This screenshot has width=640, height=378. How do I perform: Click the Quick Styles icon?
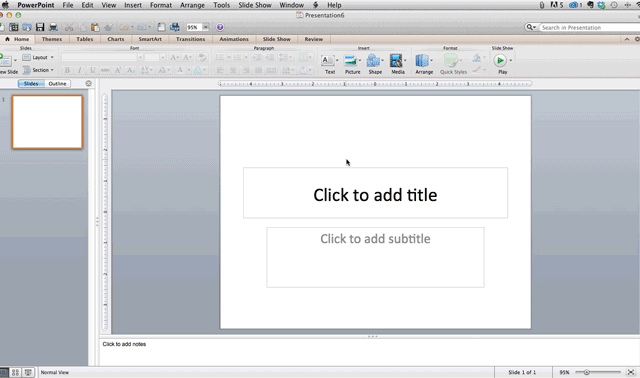pyautogui.click(x=451, y=61)
